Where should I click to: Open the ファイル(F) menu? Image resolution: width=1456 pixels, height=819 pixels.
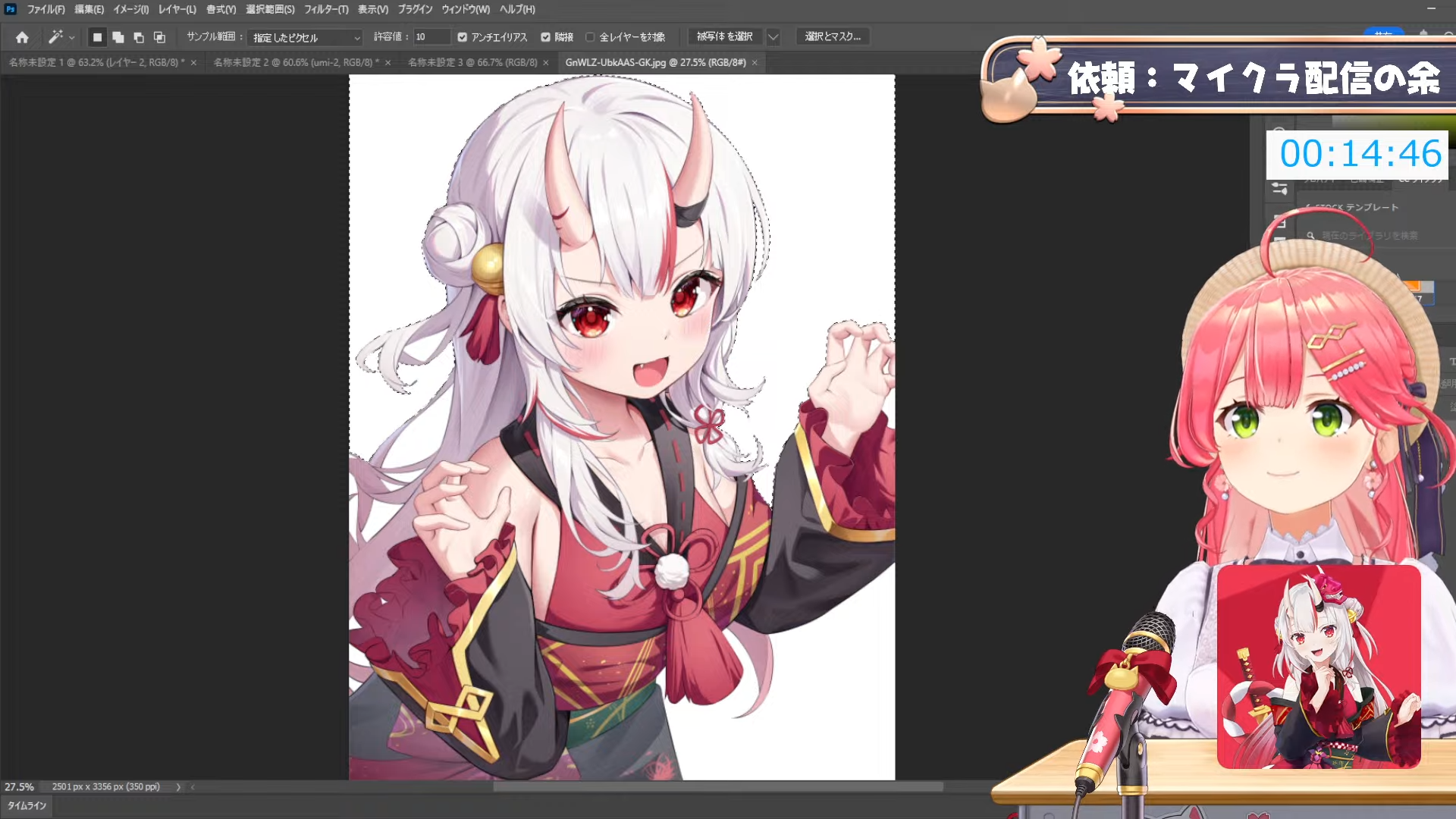pyautogui.click(x=45, y=9)
